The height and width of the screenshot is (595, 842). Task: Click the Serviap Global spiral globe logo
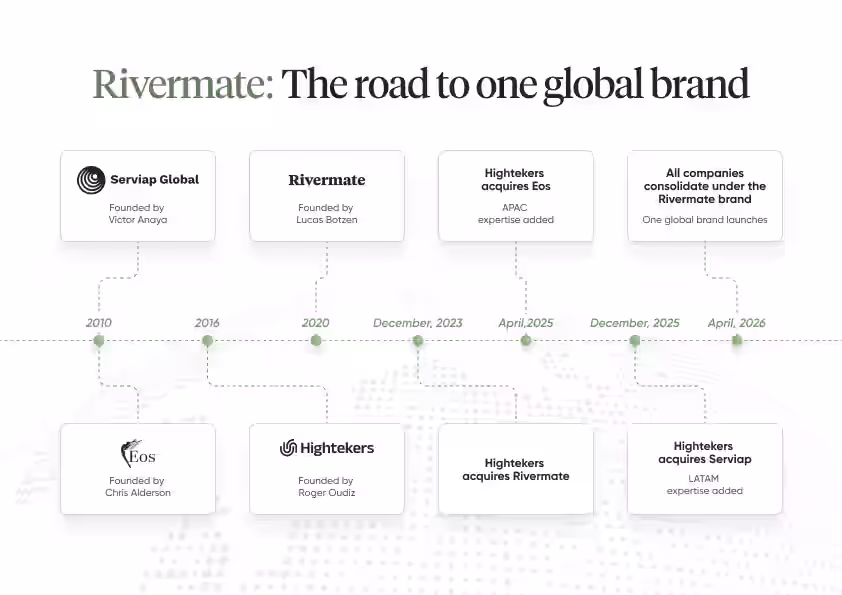(x=89, y=179)
